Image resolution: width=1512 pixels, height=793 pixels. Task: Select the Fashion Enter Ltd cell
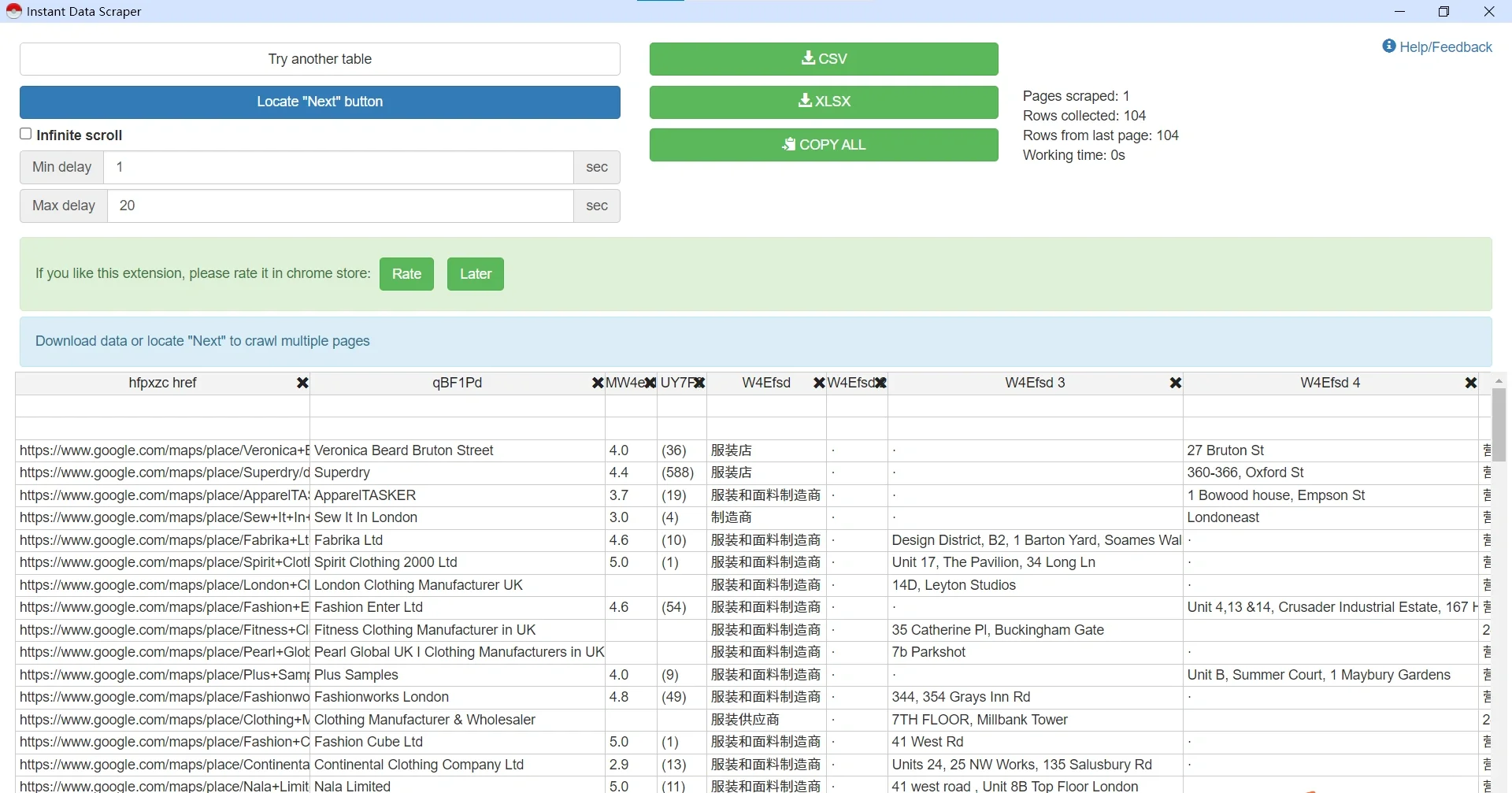point(458,607)
